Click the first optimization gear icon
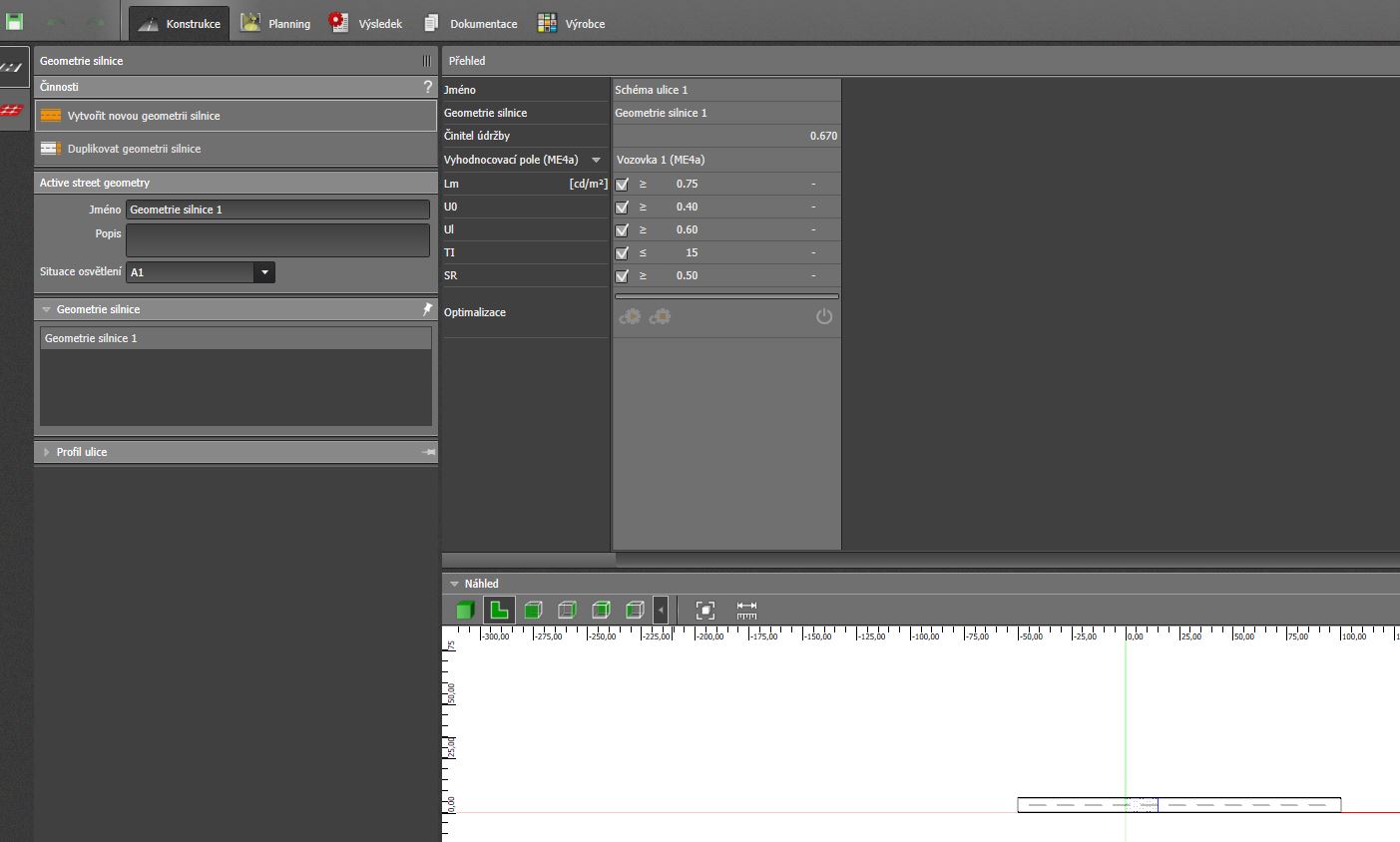This screenshot has height=842, width=1400. (x=630, y=316)
